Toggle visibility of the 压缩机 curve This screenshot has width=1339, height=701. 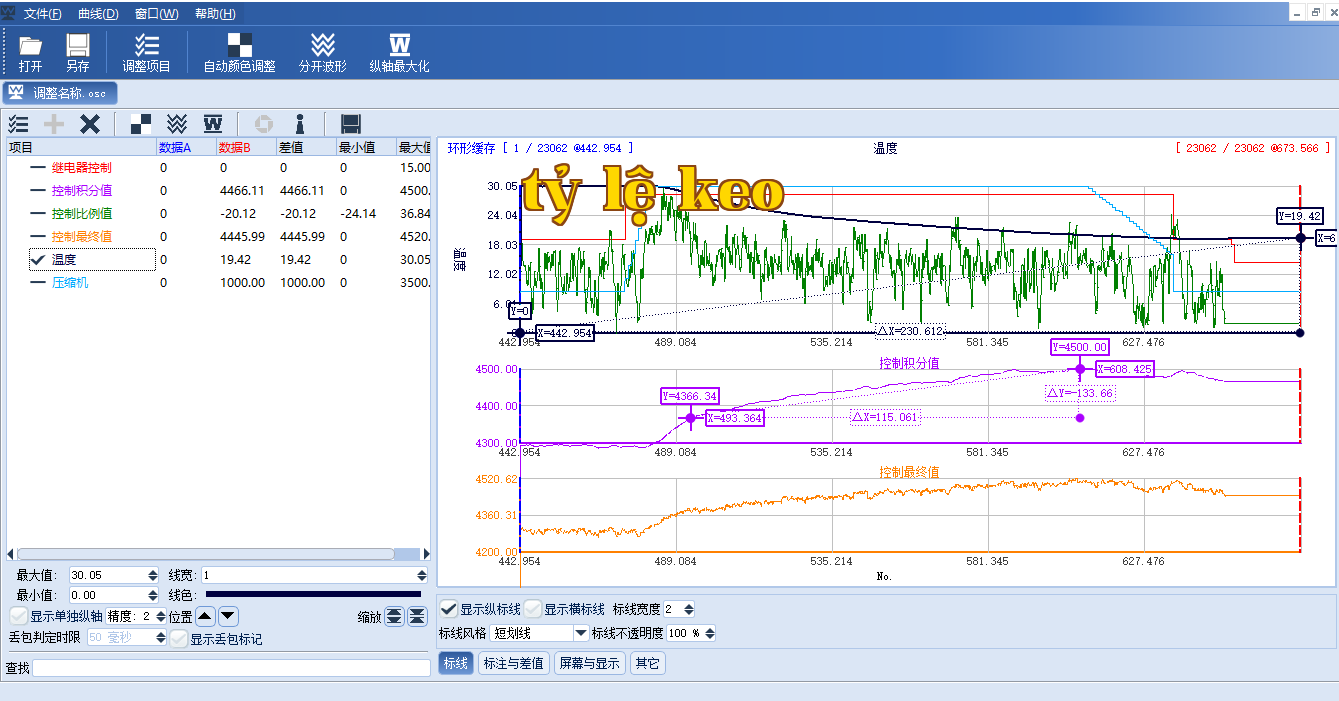(x=38, y=283)
